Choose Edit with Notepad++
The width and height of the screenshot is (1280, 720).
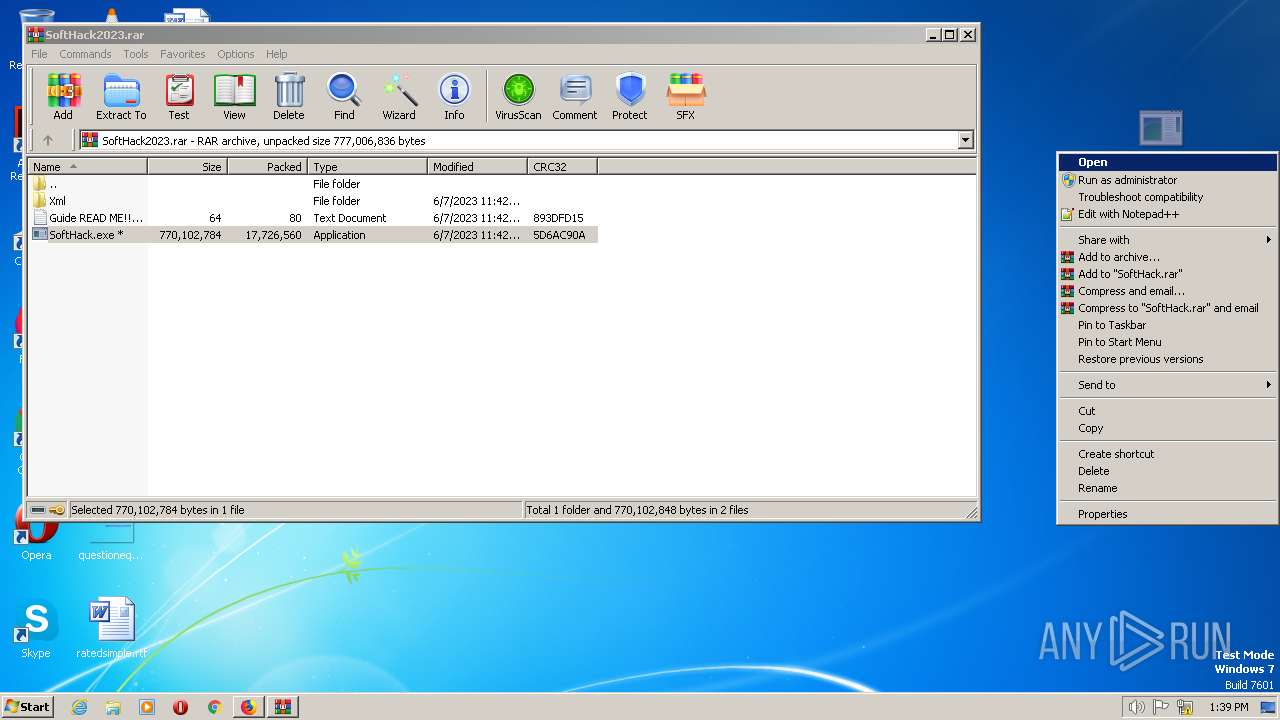[x=1167, y=214]
